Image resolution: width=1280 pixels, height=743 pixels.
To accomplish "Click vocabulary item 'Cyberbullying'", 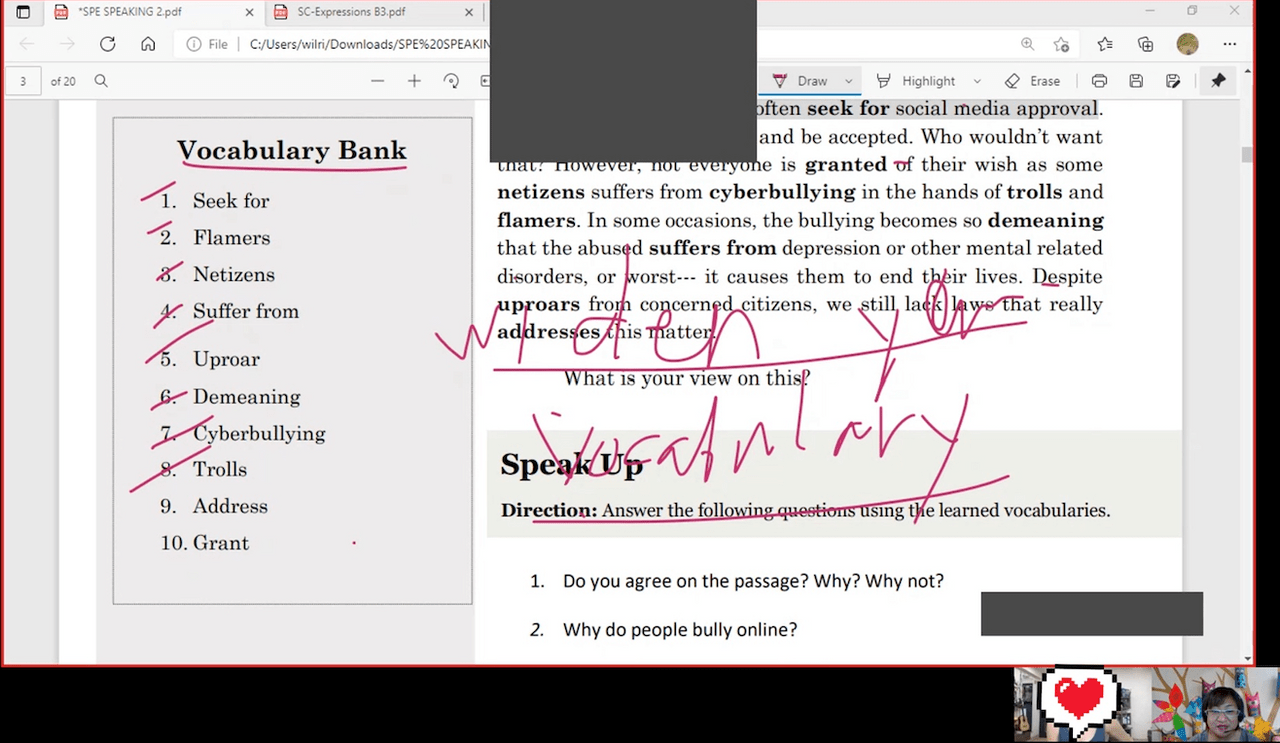I will (259, 434).
